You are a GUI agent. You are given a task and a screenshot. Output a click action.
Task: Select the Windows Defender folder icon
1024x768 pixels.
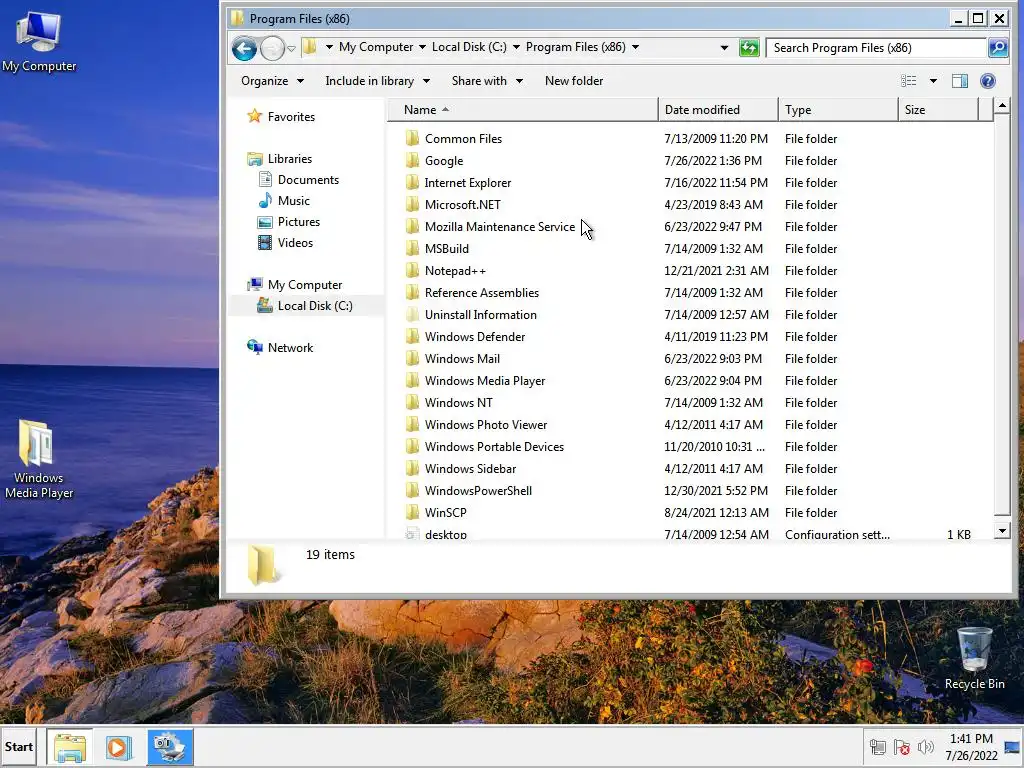click(x=412, y=336)
